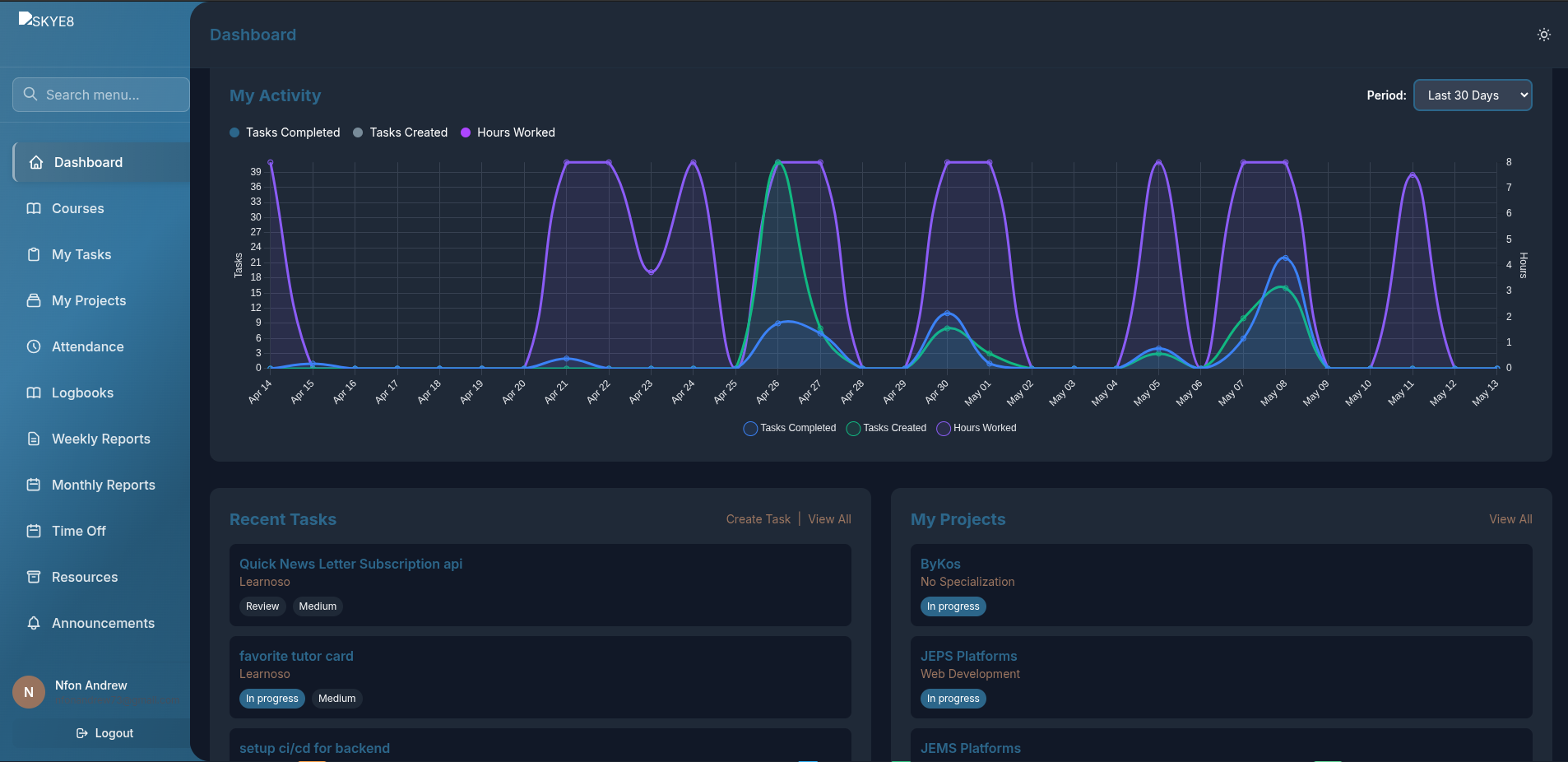Open Time Off from the sidebar
Viewport: 1568px width, 762px height.
pyautogui.click(x=101, y=531)
